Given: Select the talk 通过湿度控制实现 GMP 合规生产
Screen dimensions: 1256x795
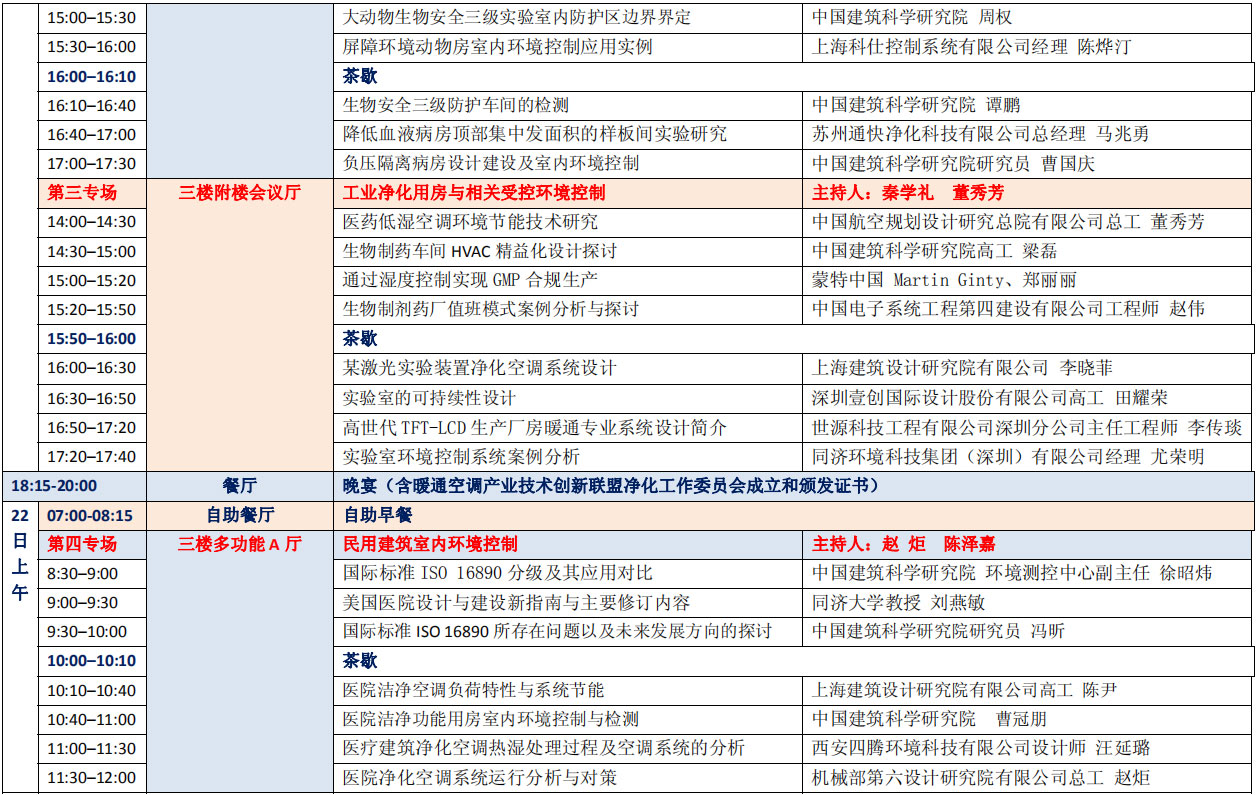Looking at the screenshot, I should click(x=470, y=280).
